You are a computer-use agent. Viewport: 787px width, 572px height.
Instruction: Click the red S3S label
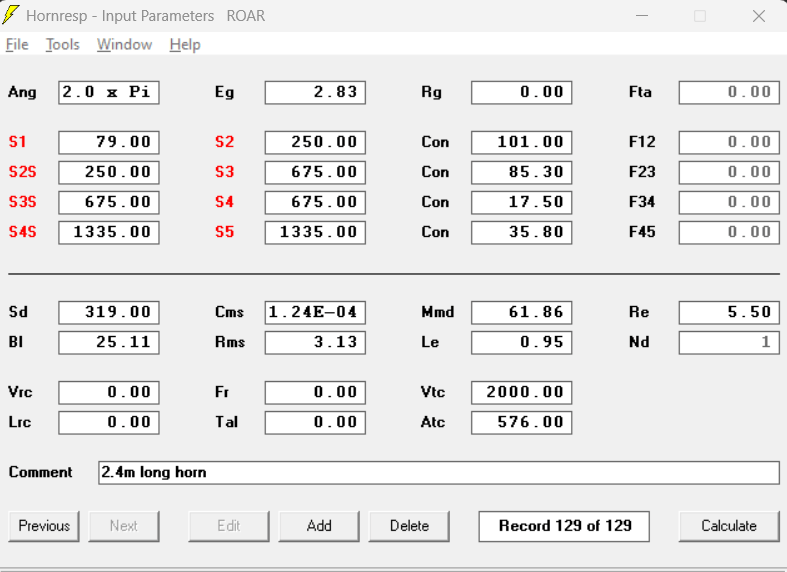[x=23, y=202]
